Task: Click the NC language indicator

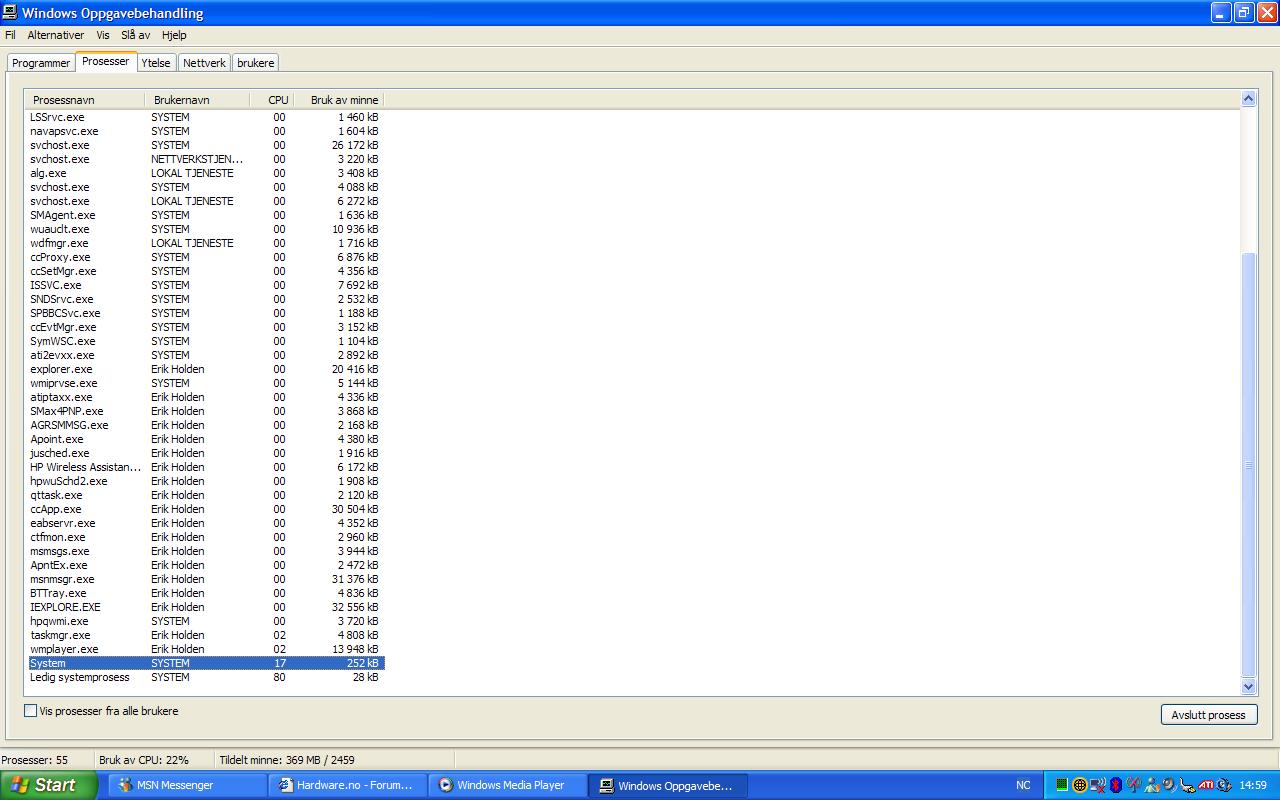Action: [x=1023, y=785]
